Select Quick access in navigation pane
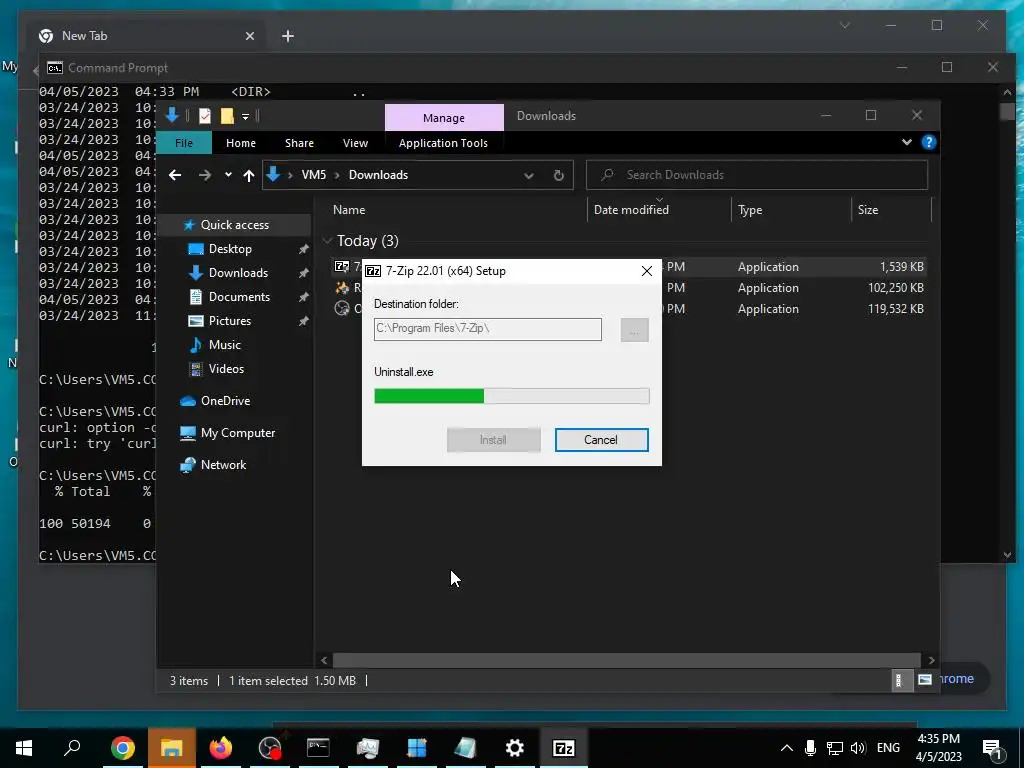The height and width of the screenshot is (768, 1024). (x=234, y=225)
